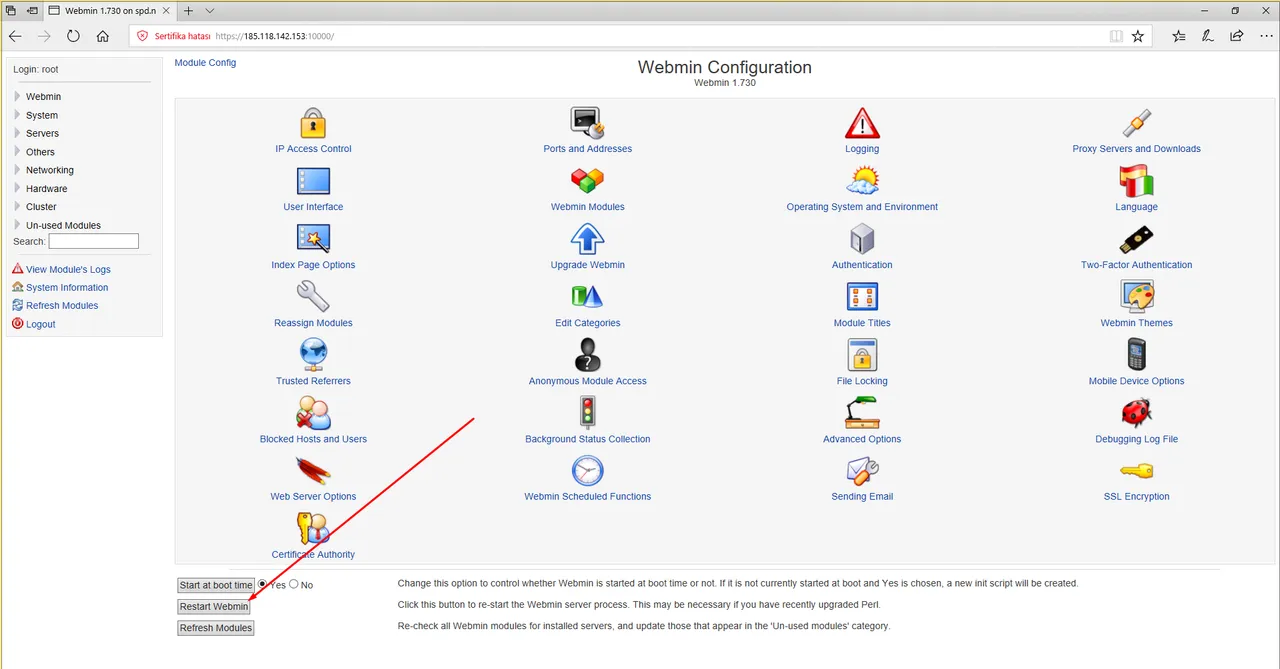Image resolution: width=1280 pixels, height=669 pixels.
Task: Open the File Locking icon
Action: click(x=862, y=355)
